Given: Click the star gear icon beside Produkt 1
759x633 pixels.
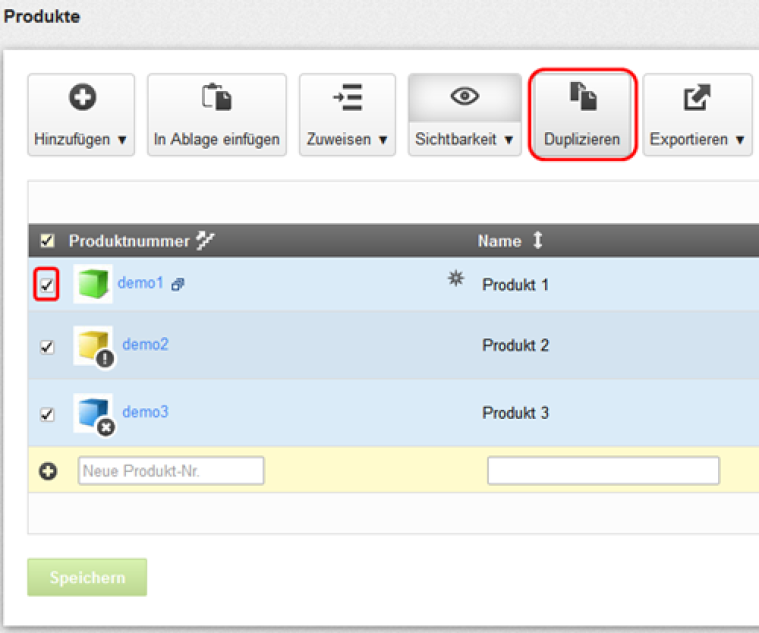Looking at the screenshot, I should click(456, 281).
